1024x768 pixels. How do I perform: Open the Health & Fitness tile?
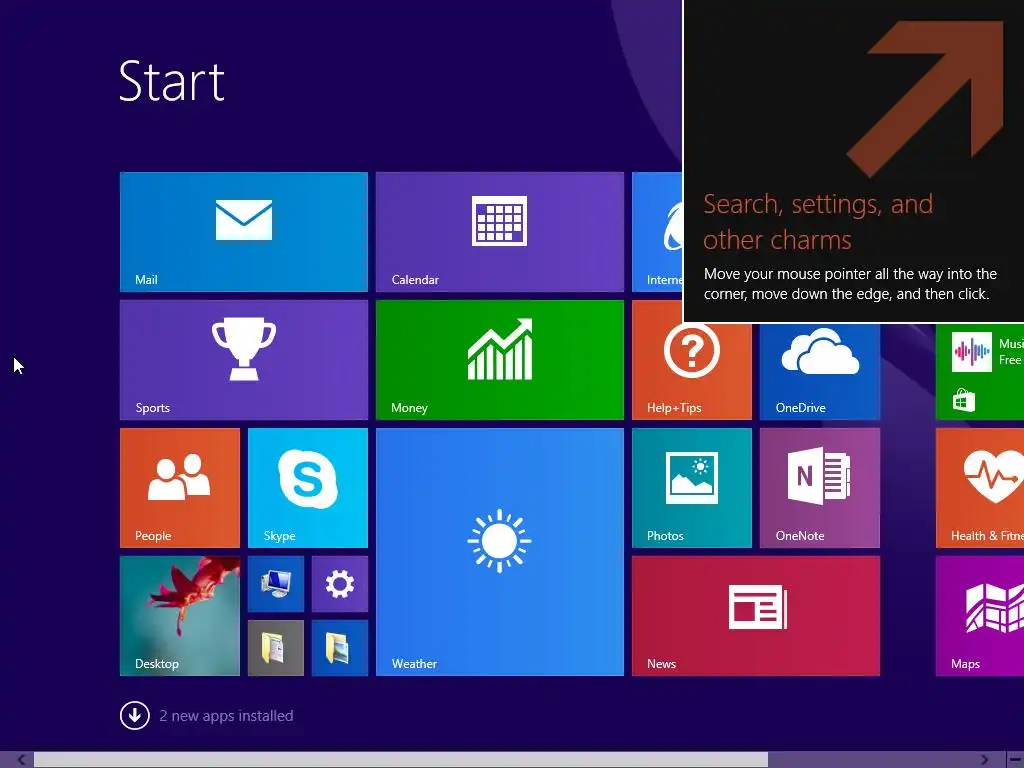click(980, 488)
